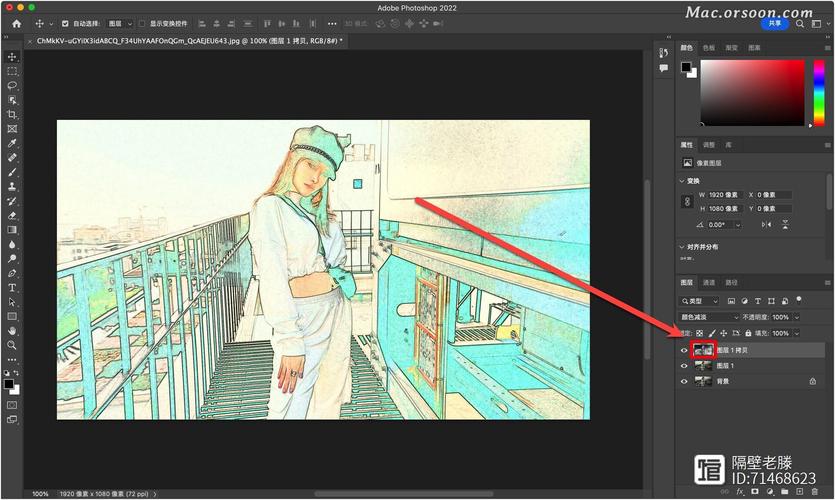
Task: Click the blue 共享 share button
Action: [775, 23]
